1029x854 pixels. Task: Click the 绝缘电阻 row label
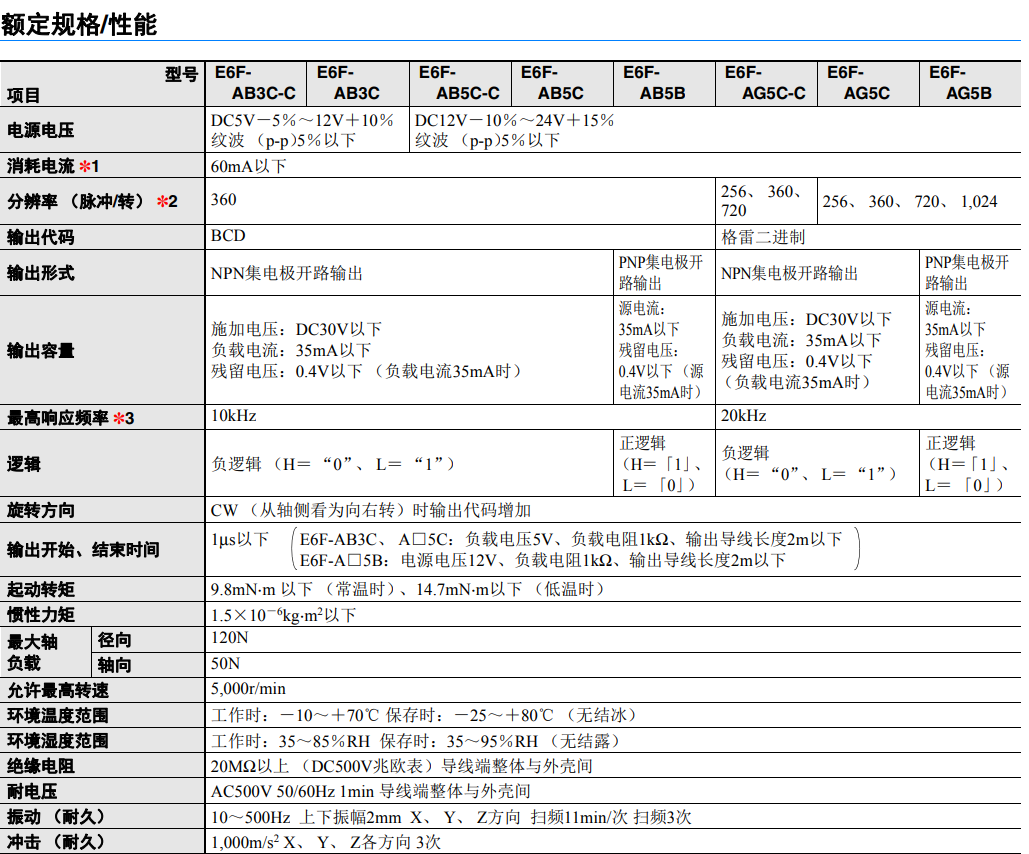tap(41, 766)
